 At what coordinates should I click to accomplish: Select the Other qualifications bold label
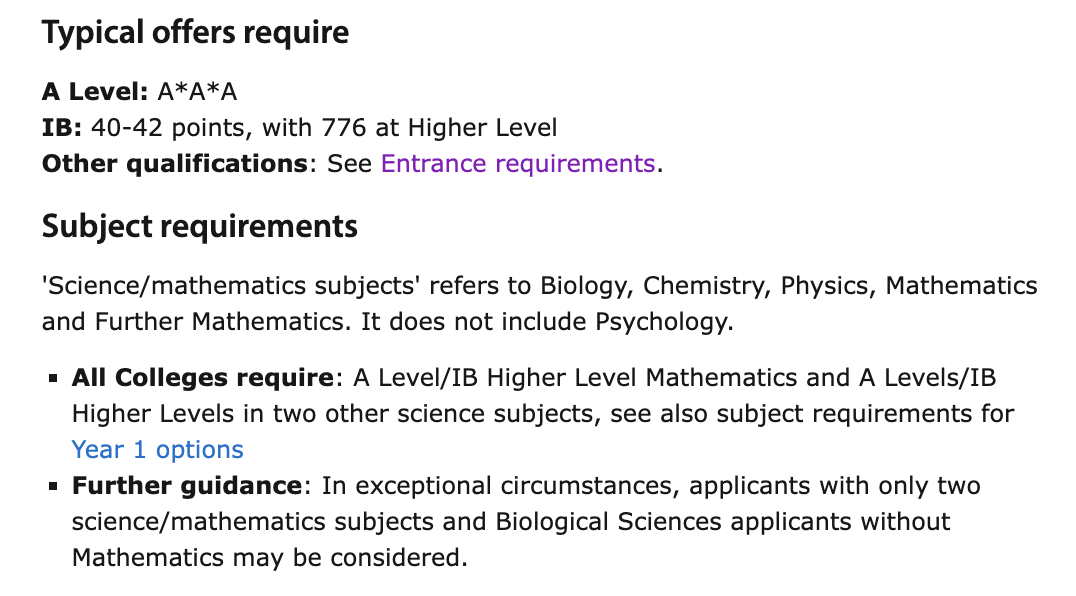[x=175, y=164]
